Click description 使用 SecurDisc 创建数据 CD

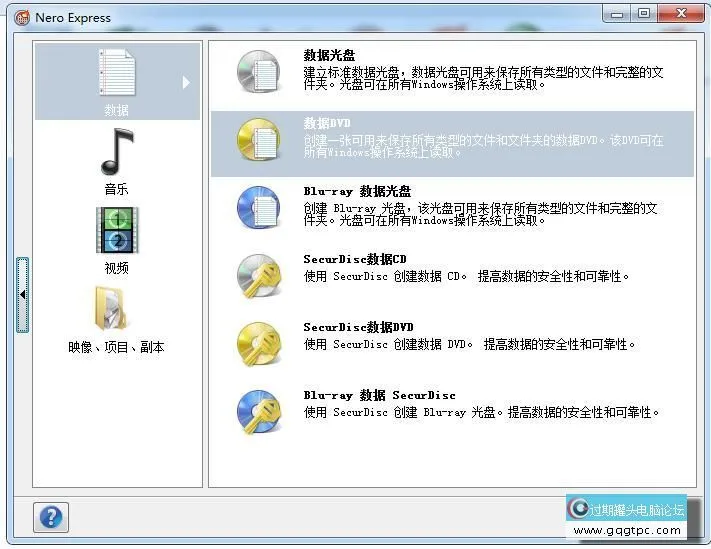(x=467, y=276)
